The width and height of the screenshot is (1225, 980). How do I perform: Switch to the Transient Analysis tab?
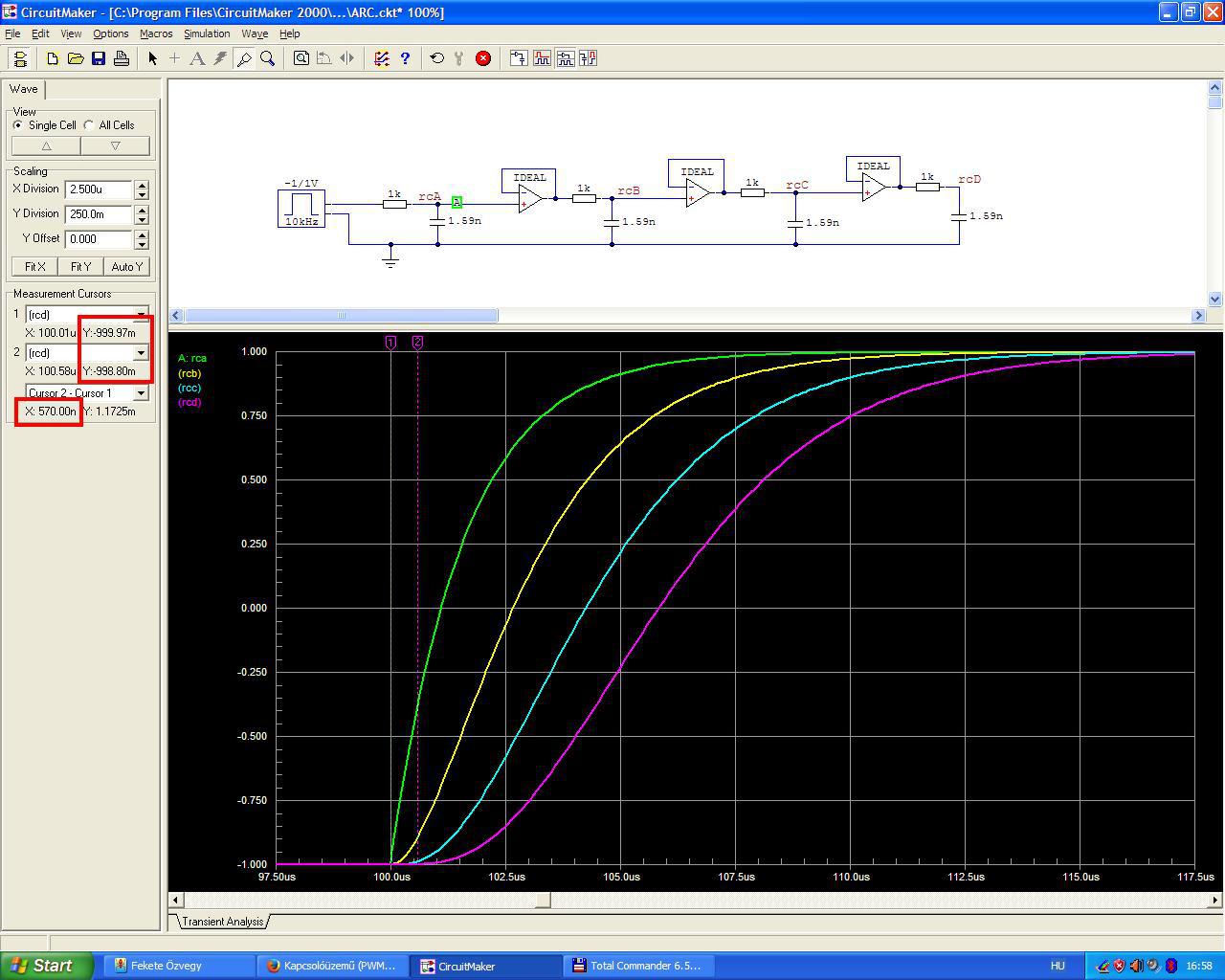(222, 922)
